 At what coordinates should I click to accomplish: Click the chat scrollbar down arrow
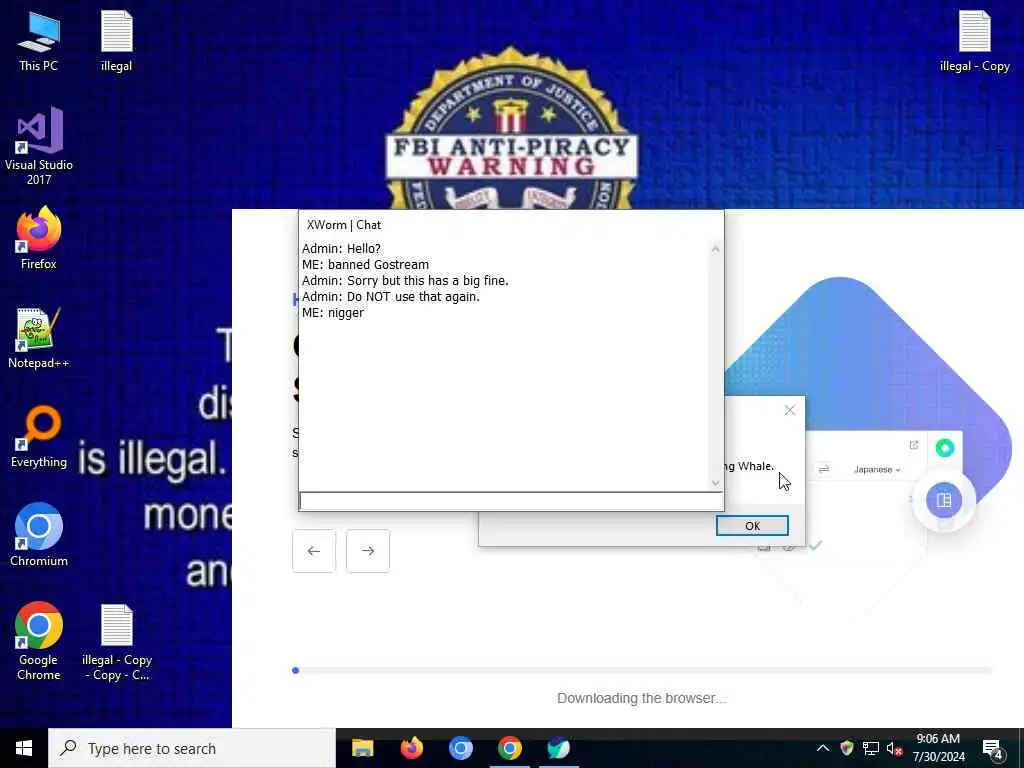tap(715, 483)
